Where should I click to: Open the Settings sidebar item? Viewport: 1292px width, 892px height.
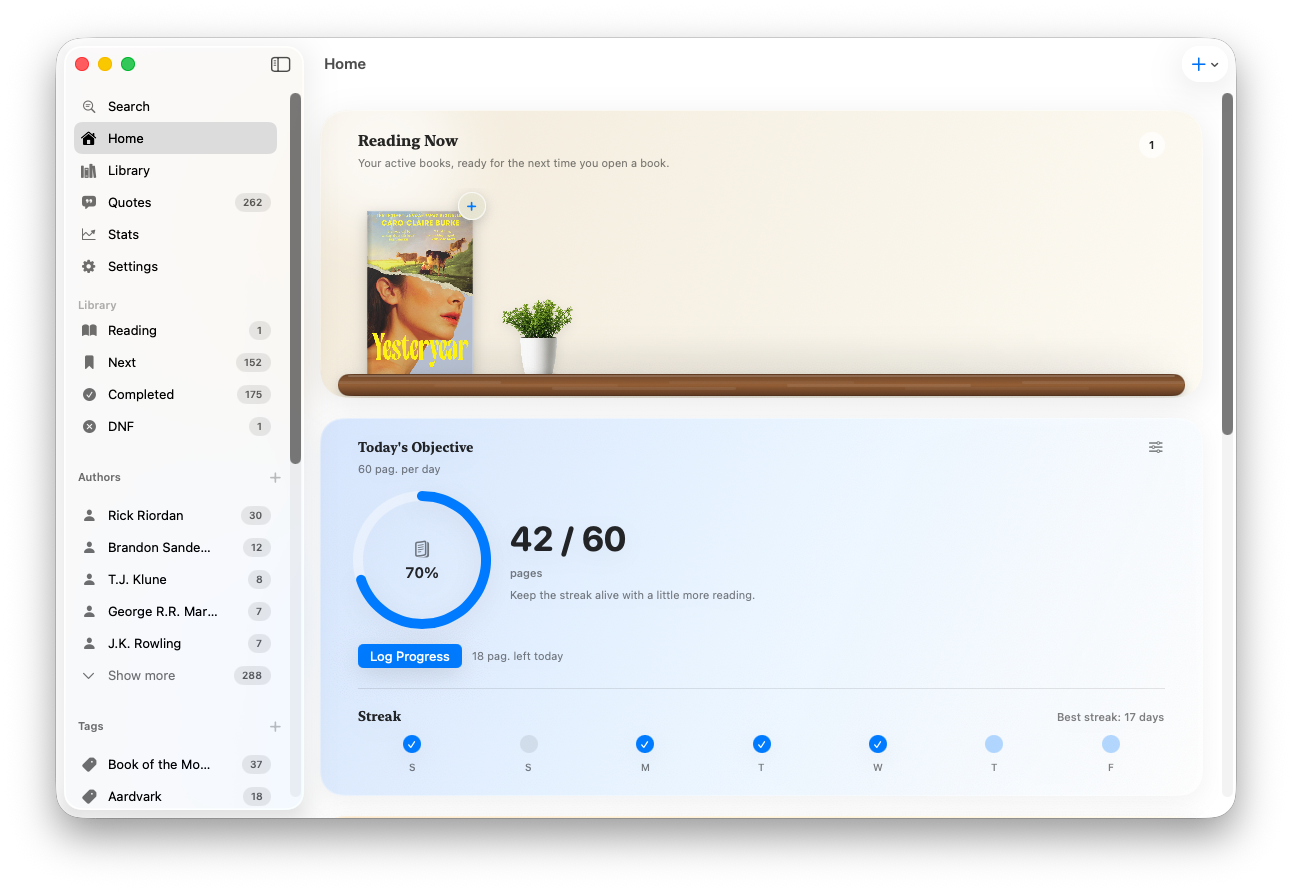click(175, 266)
